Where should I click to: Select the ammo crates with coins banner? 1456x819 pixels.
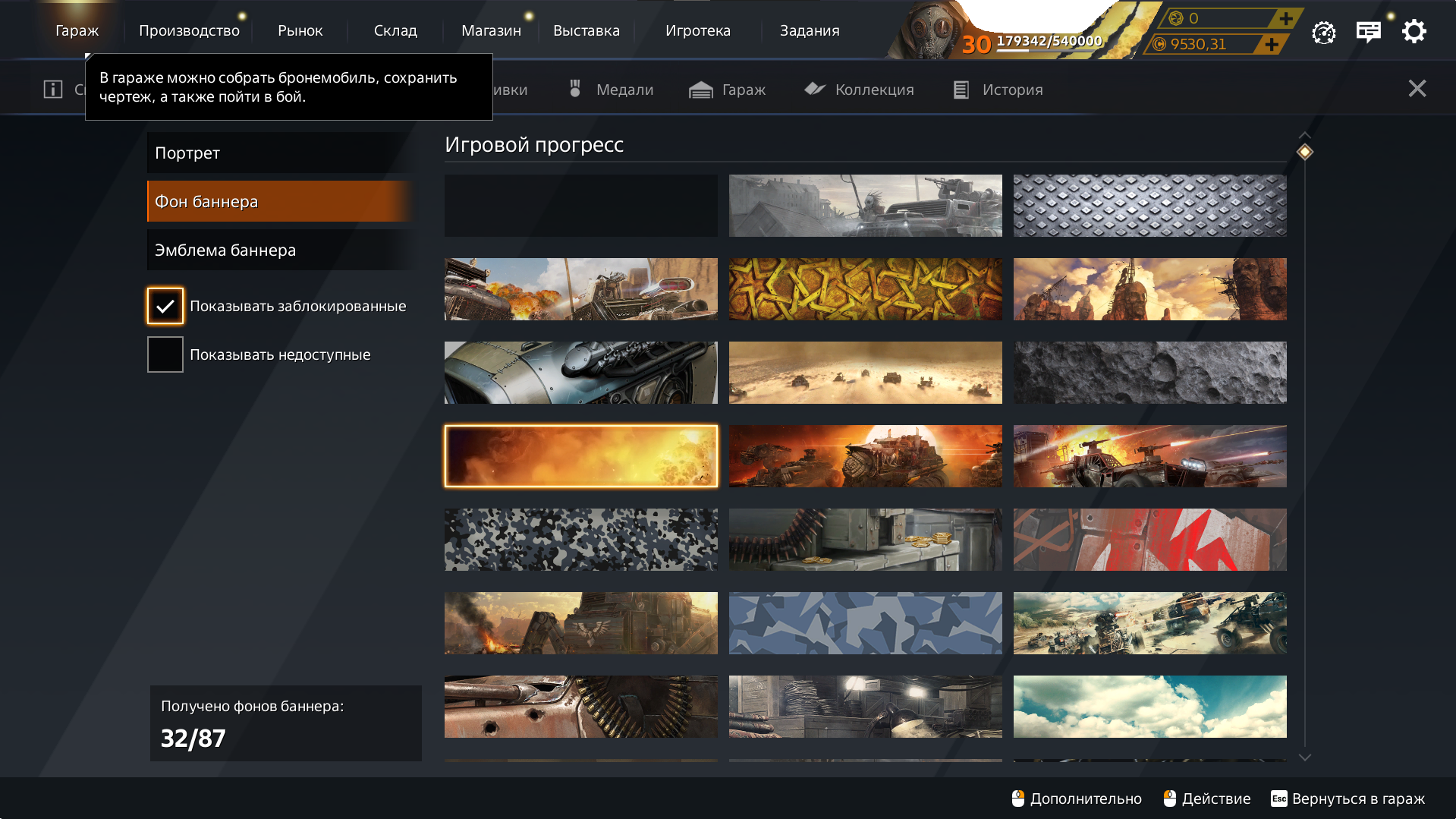(866, 540)
